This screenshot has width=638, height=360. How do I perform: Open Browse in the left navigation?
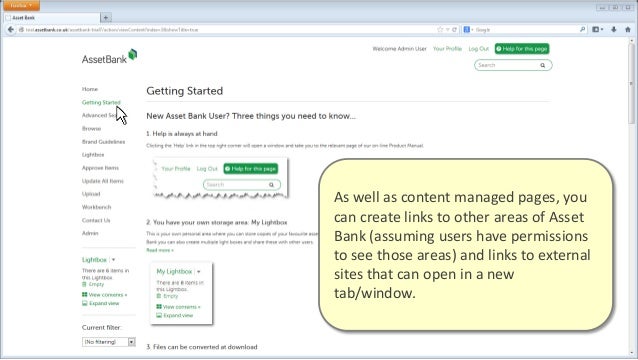coord(92,129)
